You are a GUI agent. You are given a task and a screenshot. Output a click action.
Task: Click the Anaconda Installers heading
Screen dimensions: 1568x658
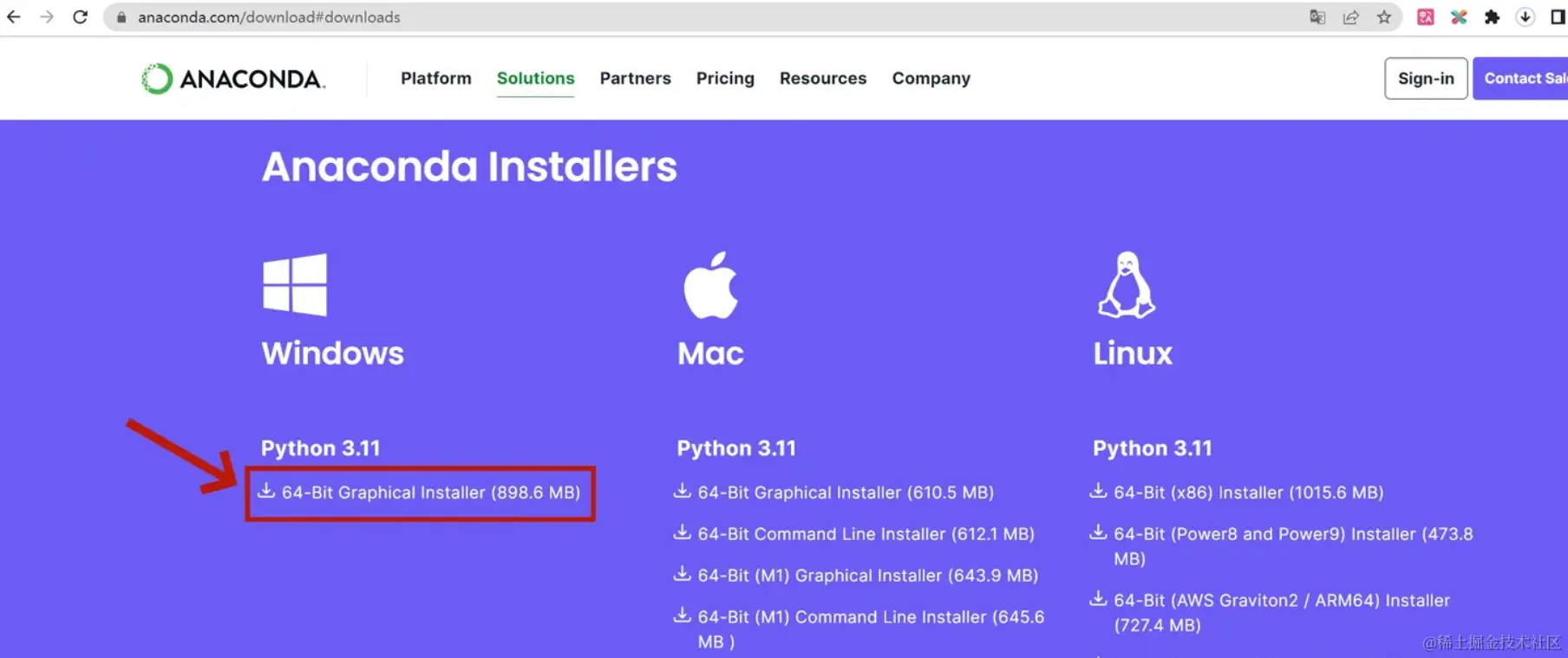click(469, 166)
